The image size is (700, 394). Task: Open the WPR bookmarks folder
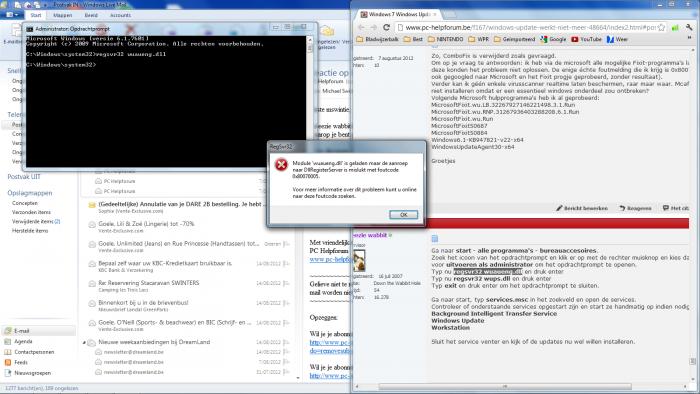pyautogui.click(x=479, y=39)
